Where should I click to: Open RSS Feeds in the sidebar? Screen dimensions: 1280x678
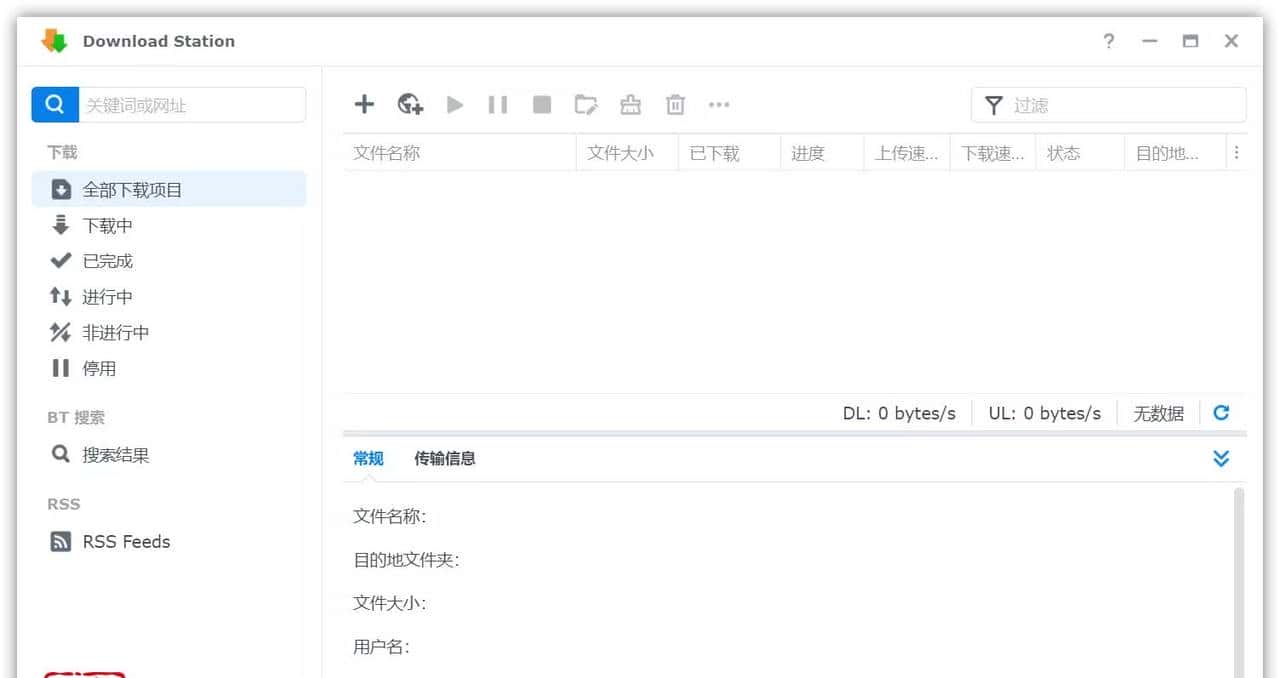point(124,541)
